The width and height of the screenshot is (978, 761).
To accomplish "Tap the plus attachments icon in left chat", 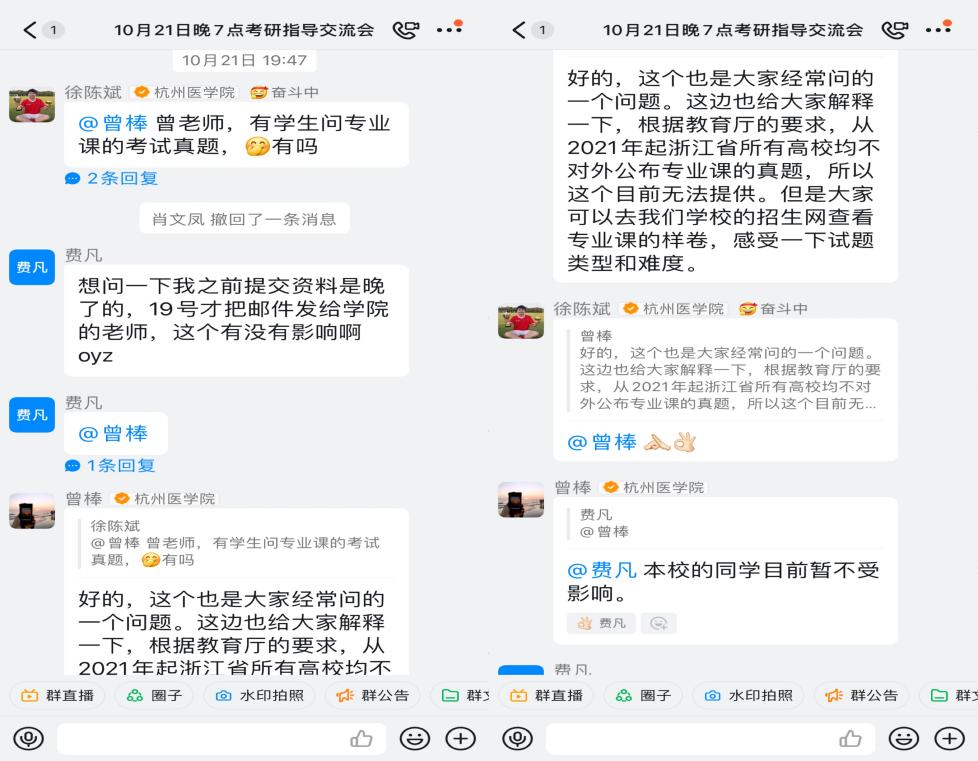I will point(460,739).
